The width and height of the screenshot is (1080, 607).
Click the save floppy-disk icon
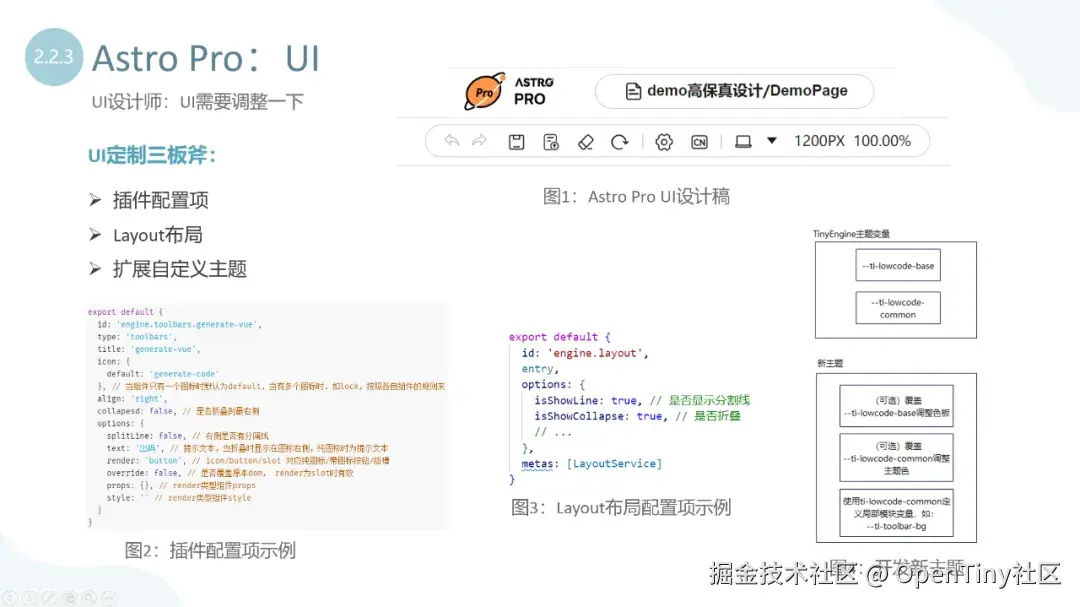click(516, 142)
